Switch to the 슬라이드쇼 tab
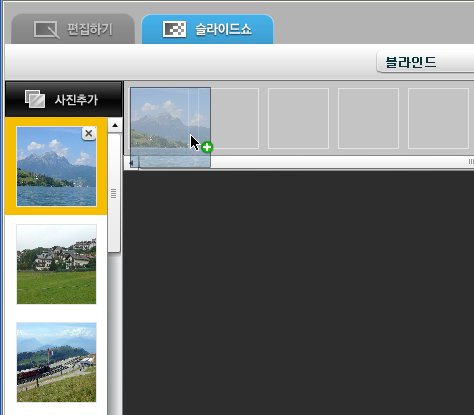The width and height of the screenshot is (474, 415). coord(207,29)
